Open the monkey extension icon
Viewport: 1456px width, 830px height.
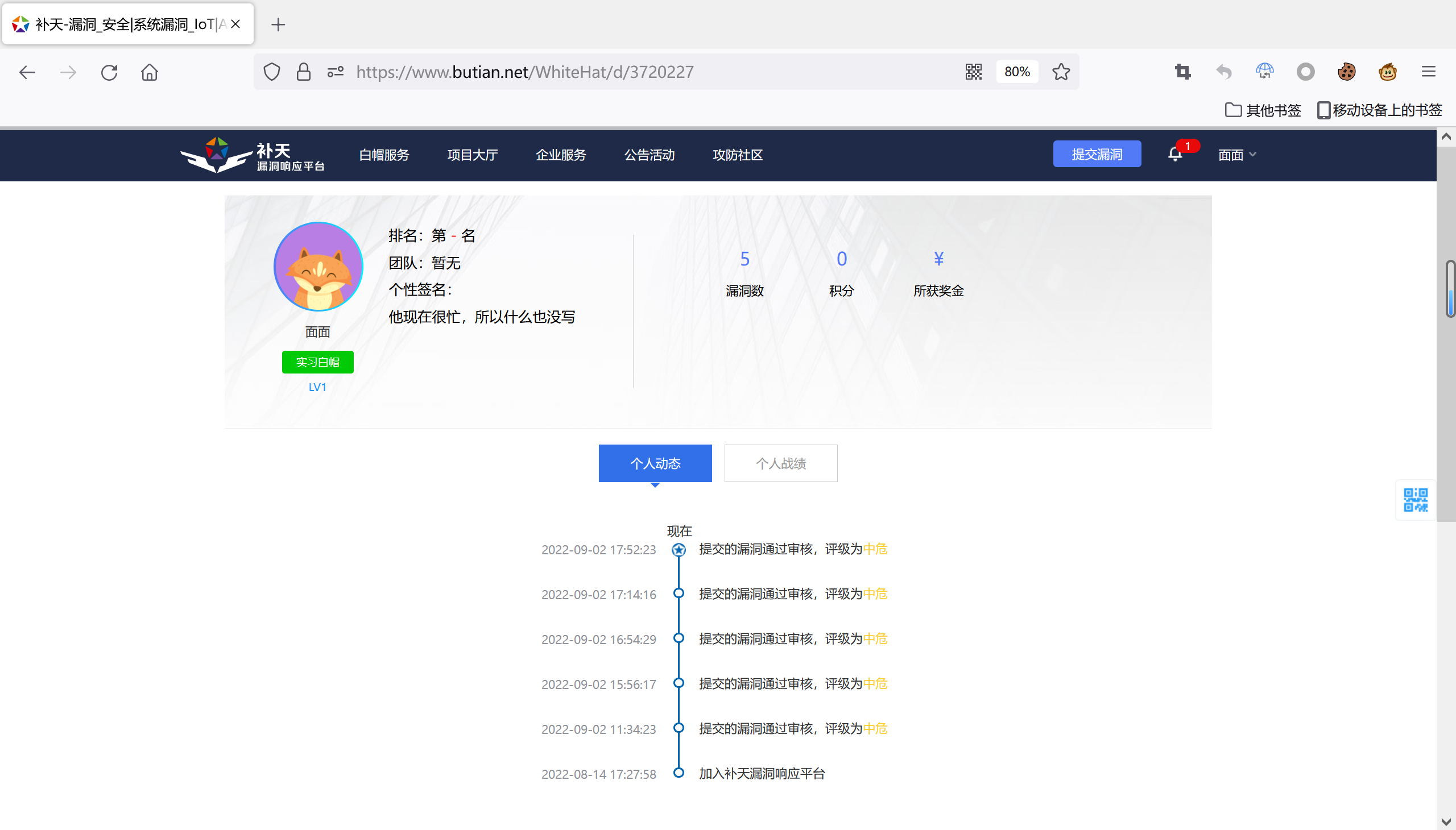click(x=1388, y=72)
